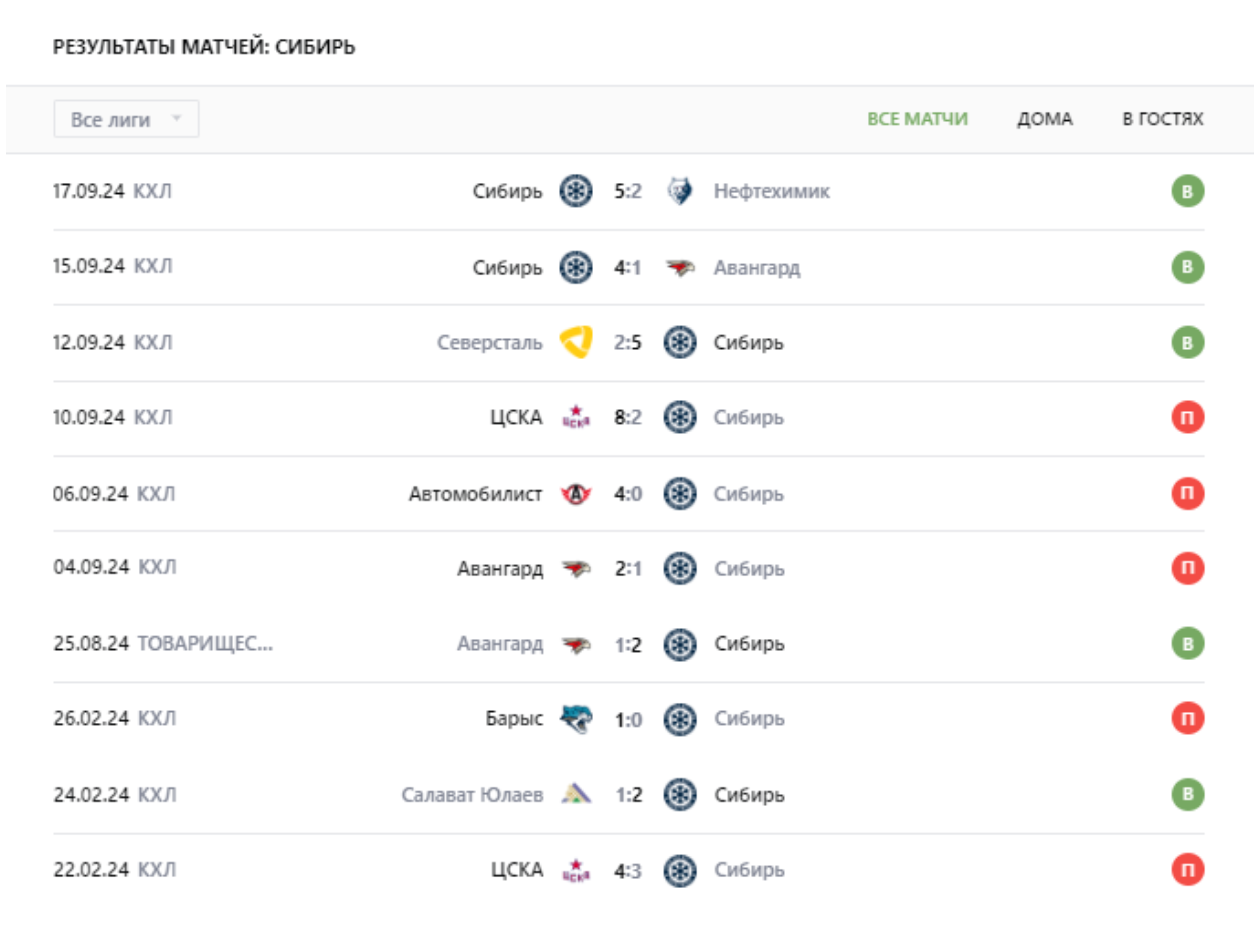The height and width of the screenshot is (928, 1260).
Task: Click the Барыс team logo
Action: 576,719
